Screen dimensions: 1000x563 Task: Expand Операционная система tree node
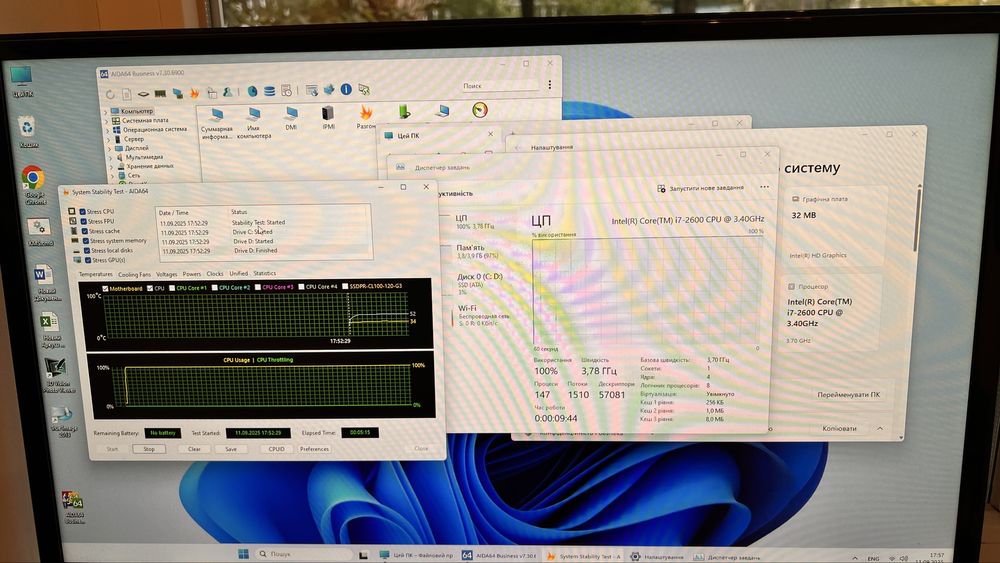click(107, 130)
